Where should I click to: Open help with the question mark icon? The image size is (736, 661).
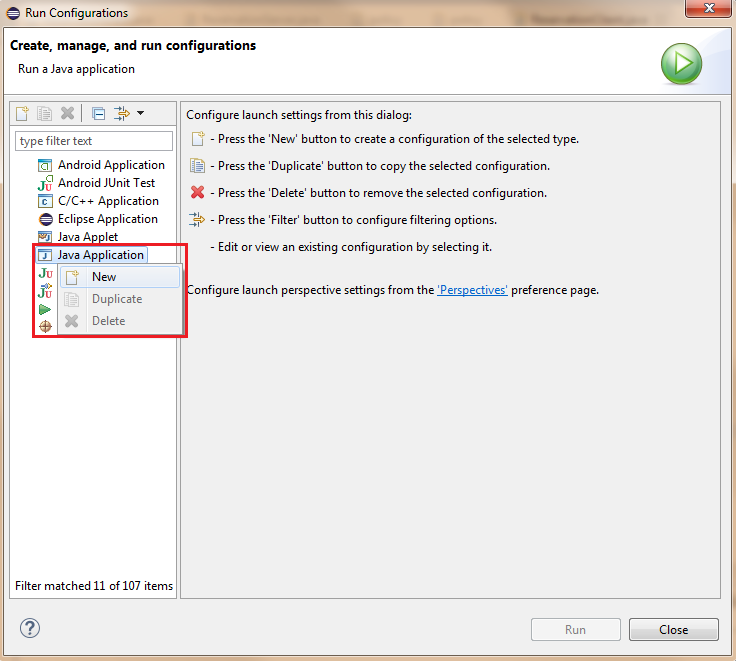[x=30, y=628]
